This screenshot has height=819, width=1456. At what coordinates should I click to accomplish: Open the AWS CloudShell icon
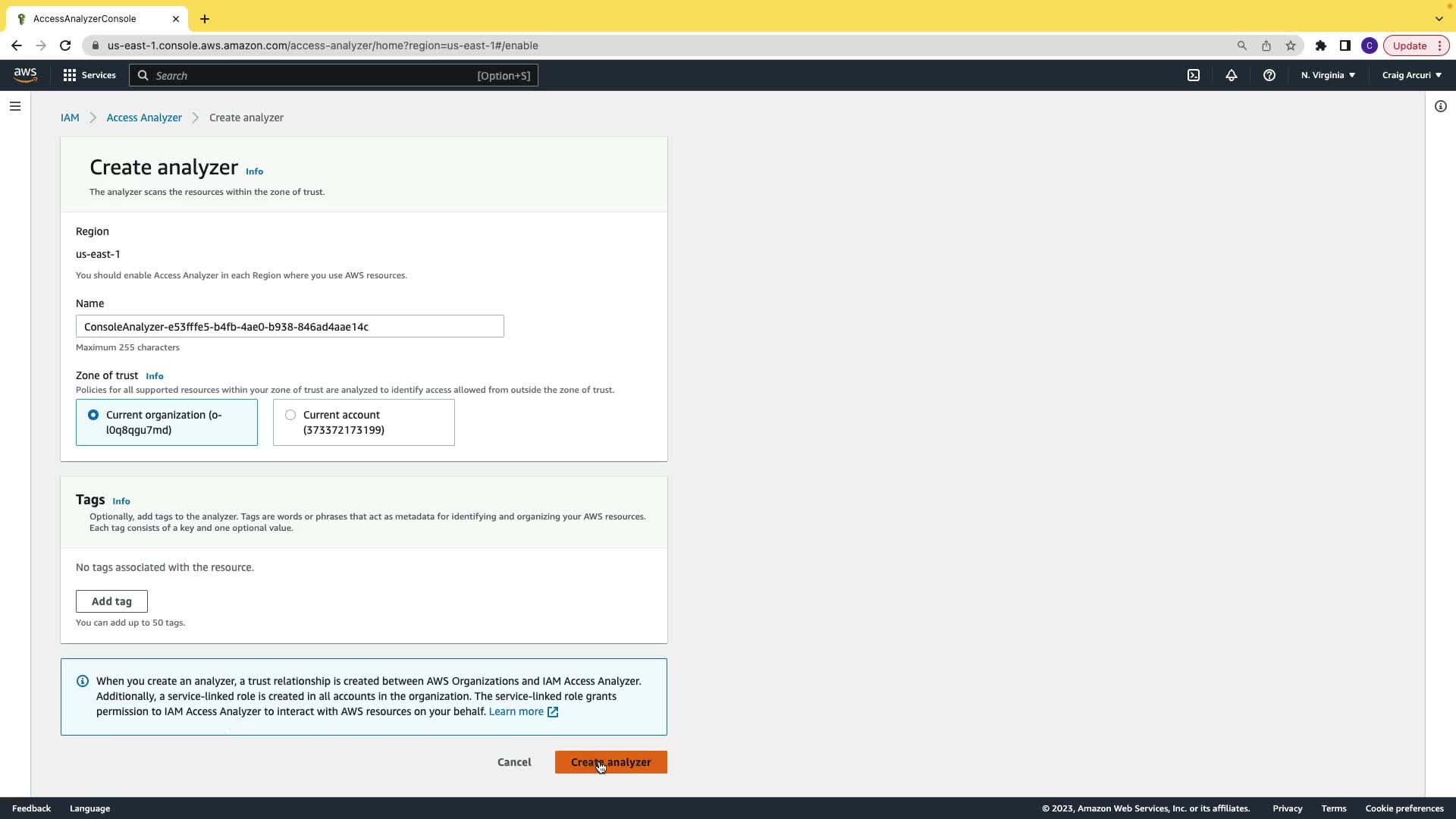pos(1194,75)
